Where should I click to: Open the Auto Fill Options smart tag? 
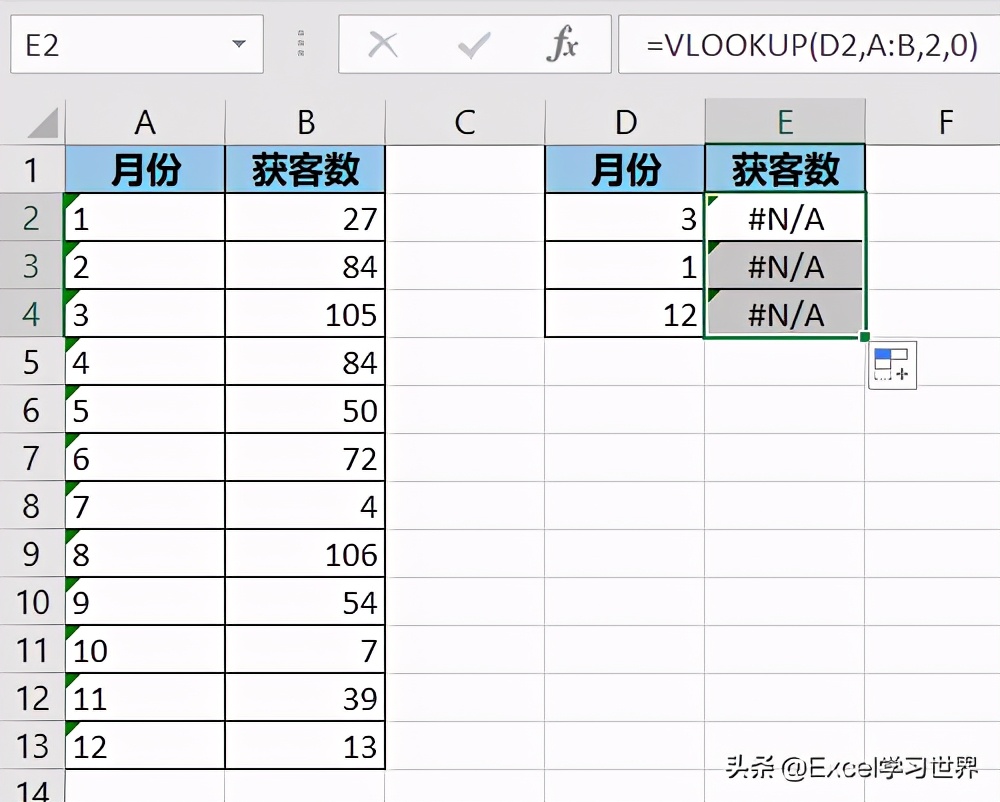(890, 365)
